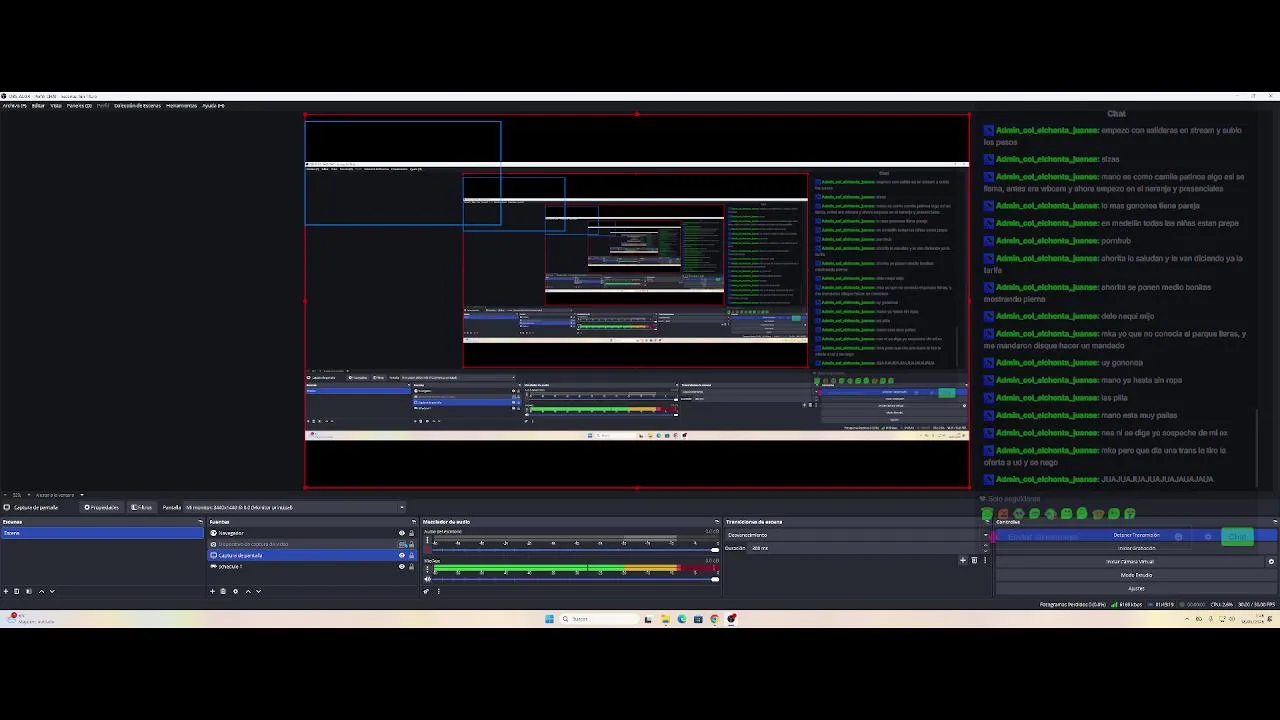The image size is (1280, 720).
Task: Select the Escena scene row
Action: pos(102,533)
